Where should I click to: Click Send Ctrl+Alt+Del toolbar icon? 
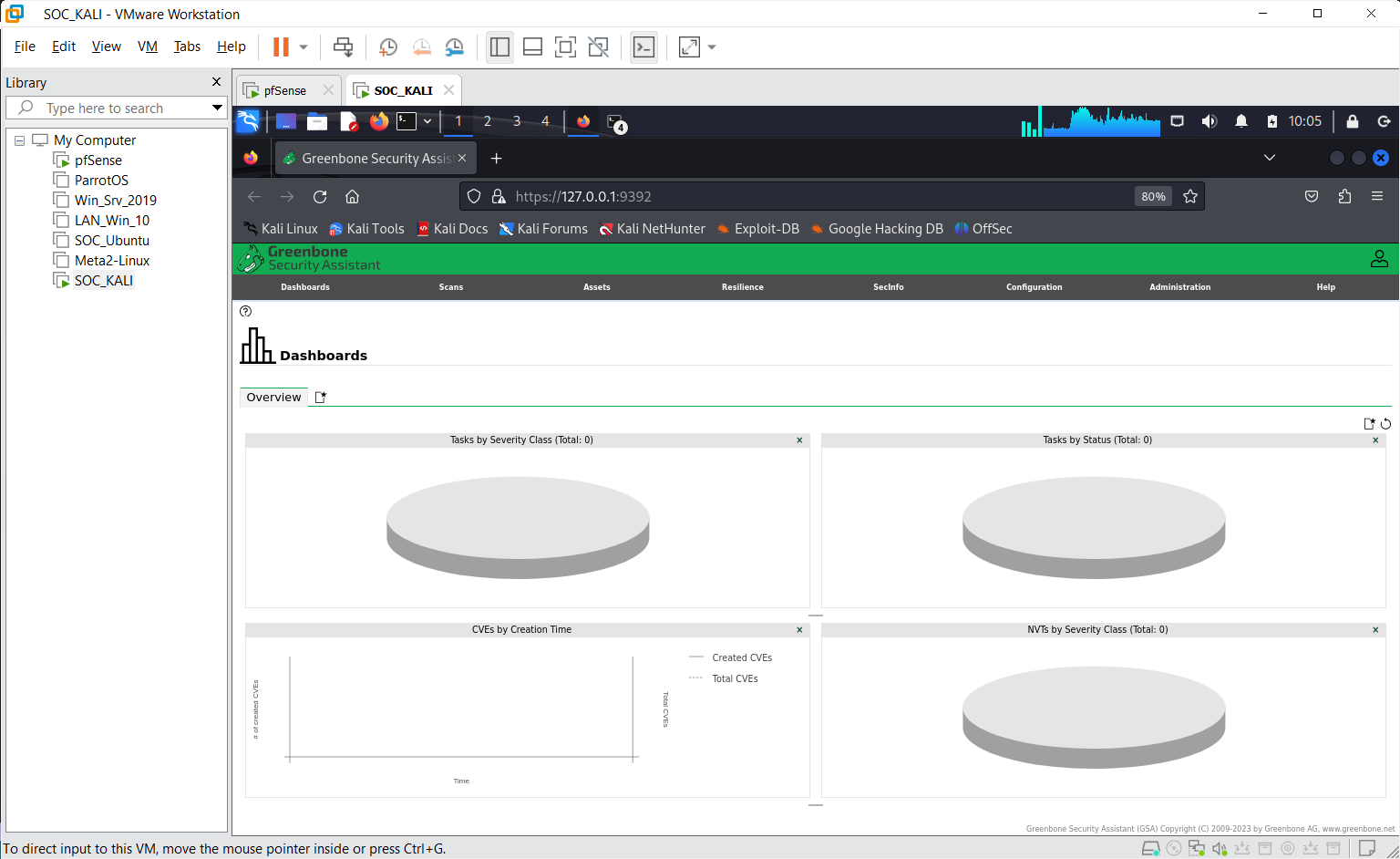point(343,47)
